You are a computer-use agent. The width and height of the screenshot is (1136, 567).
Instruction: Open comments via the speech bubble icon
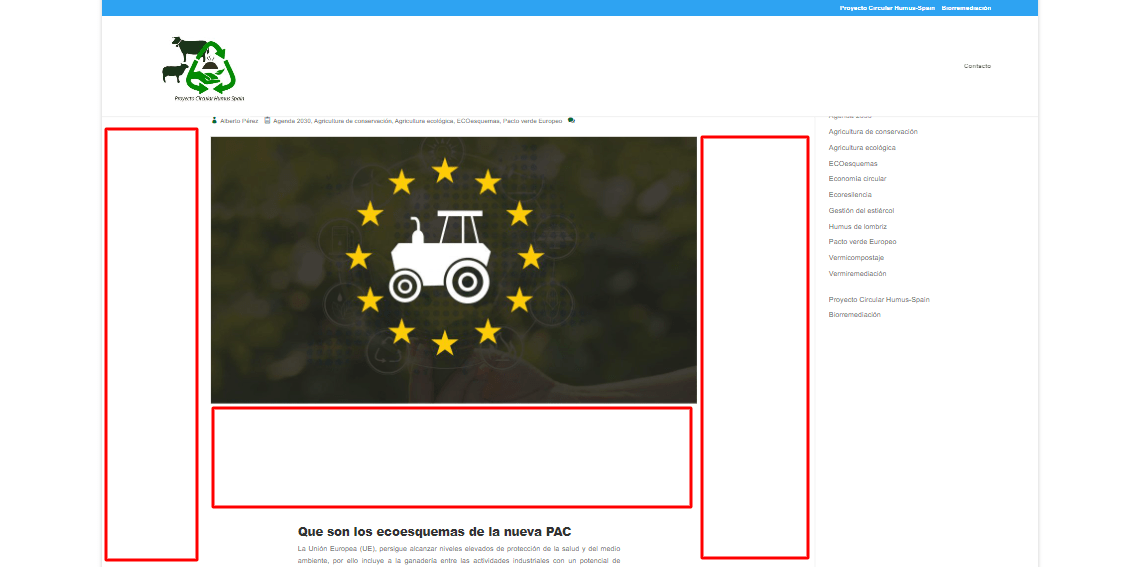coord(572,121)
